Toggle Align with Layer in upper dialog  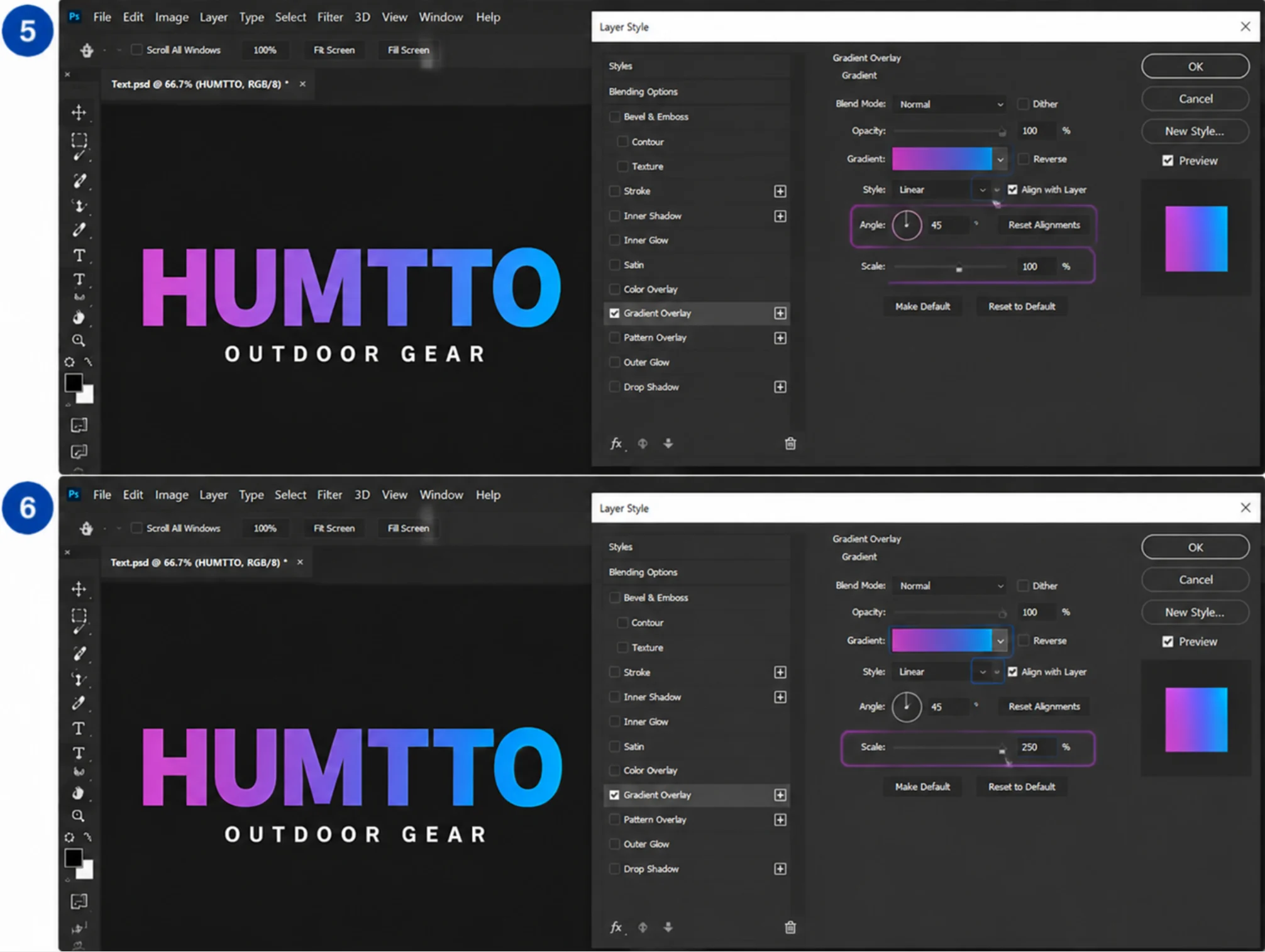1012,189
